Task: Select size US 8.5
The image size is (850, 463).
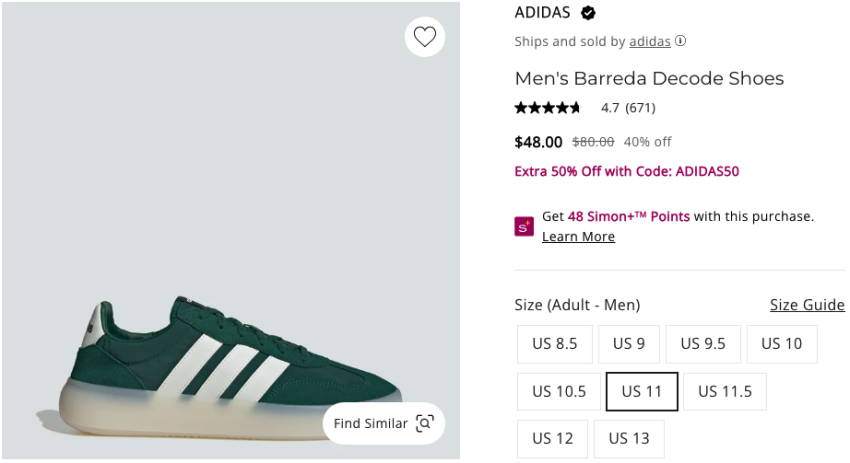Action: (555, 344)
